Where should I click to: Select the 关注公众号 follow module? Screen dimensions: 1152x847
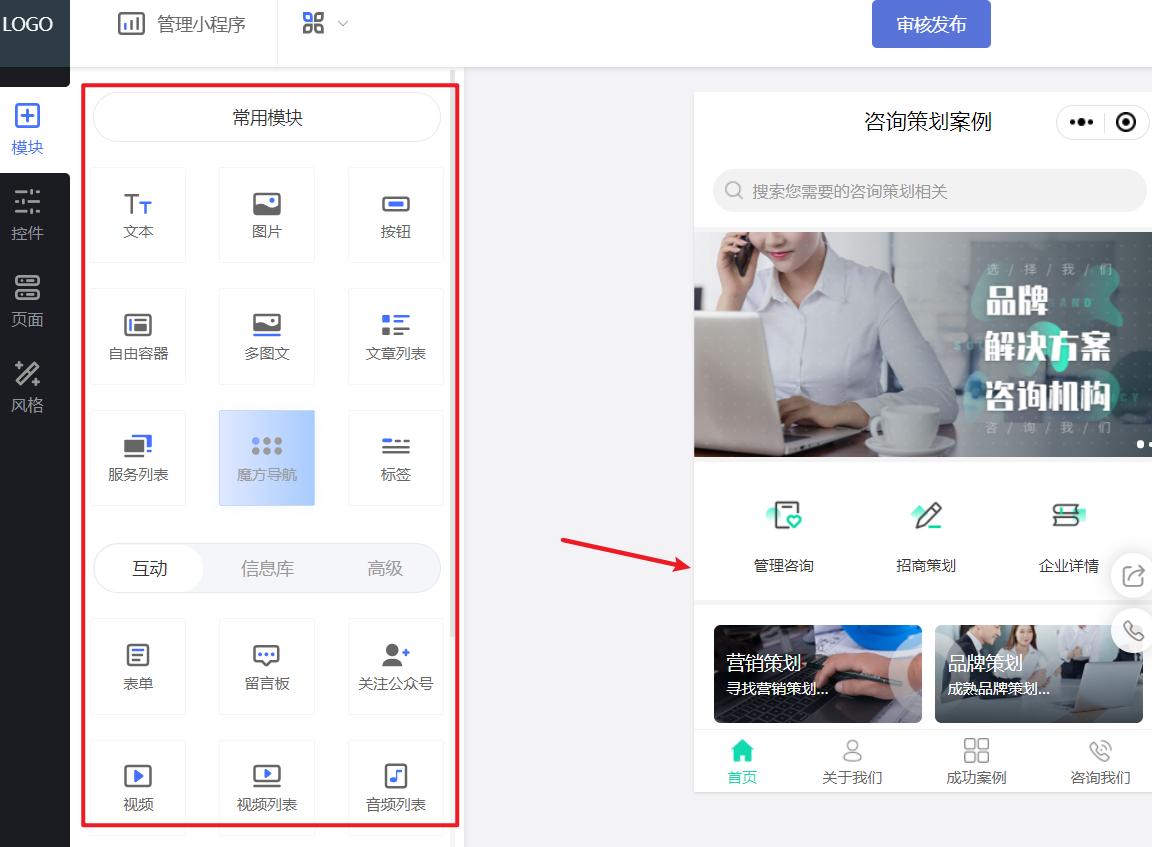click(x=395, y=666)
